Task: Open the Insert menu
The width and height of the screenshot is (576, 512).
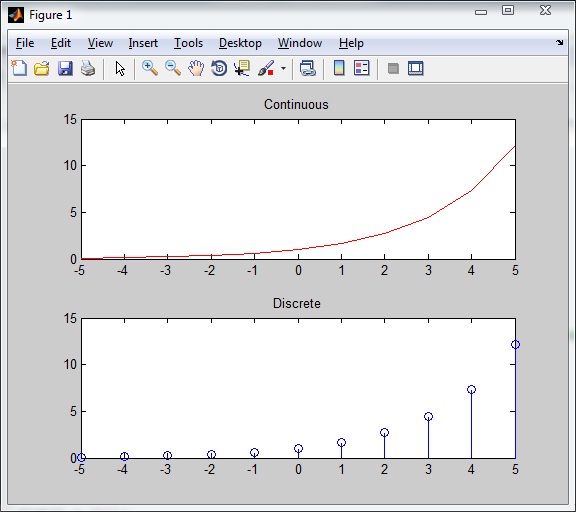Action: coord(143,43)
